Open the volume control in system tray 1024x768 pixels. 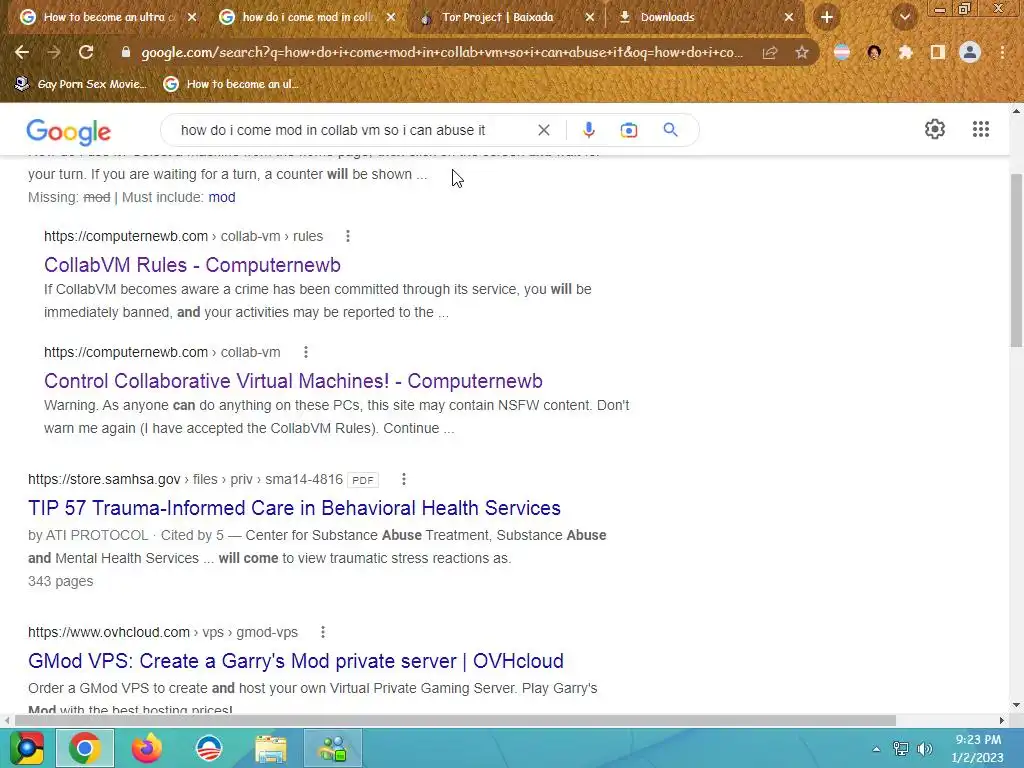tap(925, 748)
